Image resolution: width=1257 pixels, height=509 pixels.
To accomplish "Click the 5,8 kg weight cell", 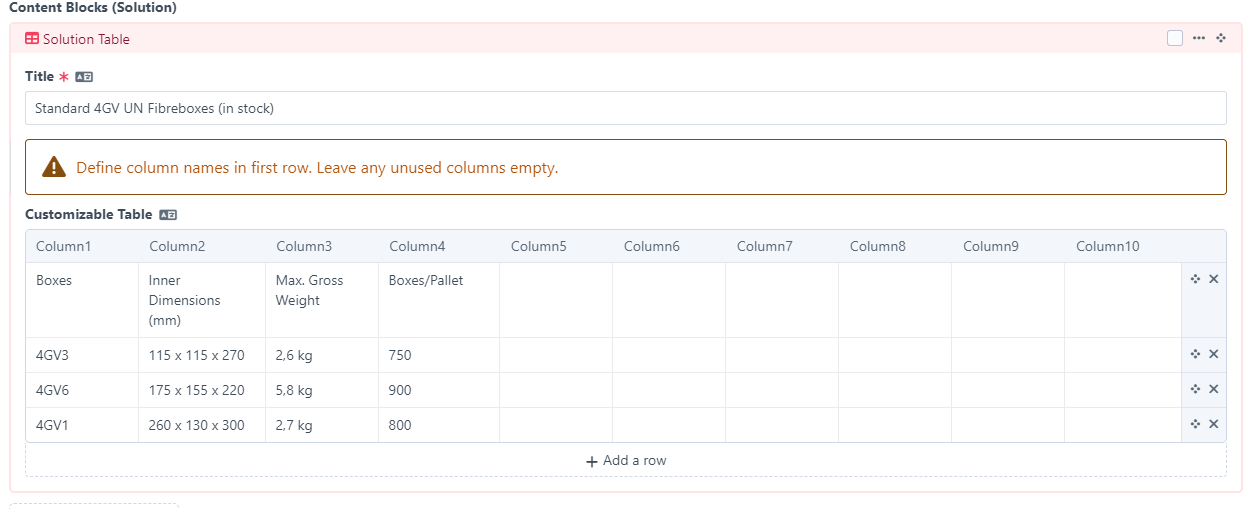I will (x=294, y=390).
